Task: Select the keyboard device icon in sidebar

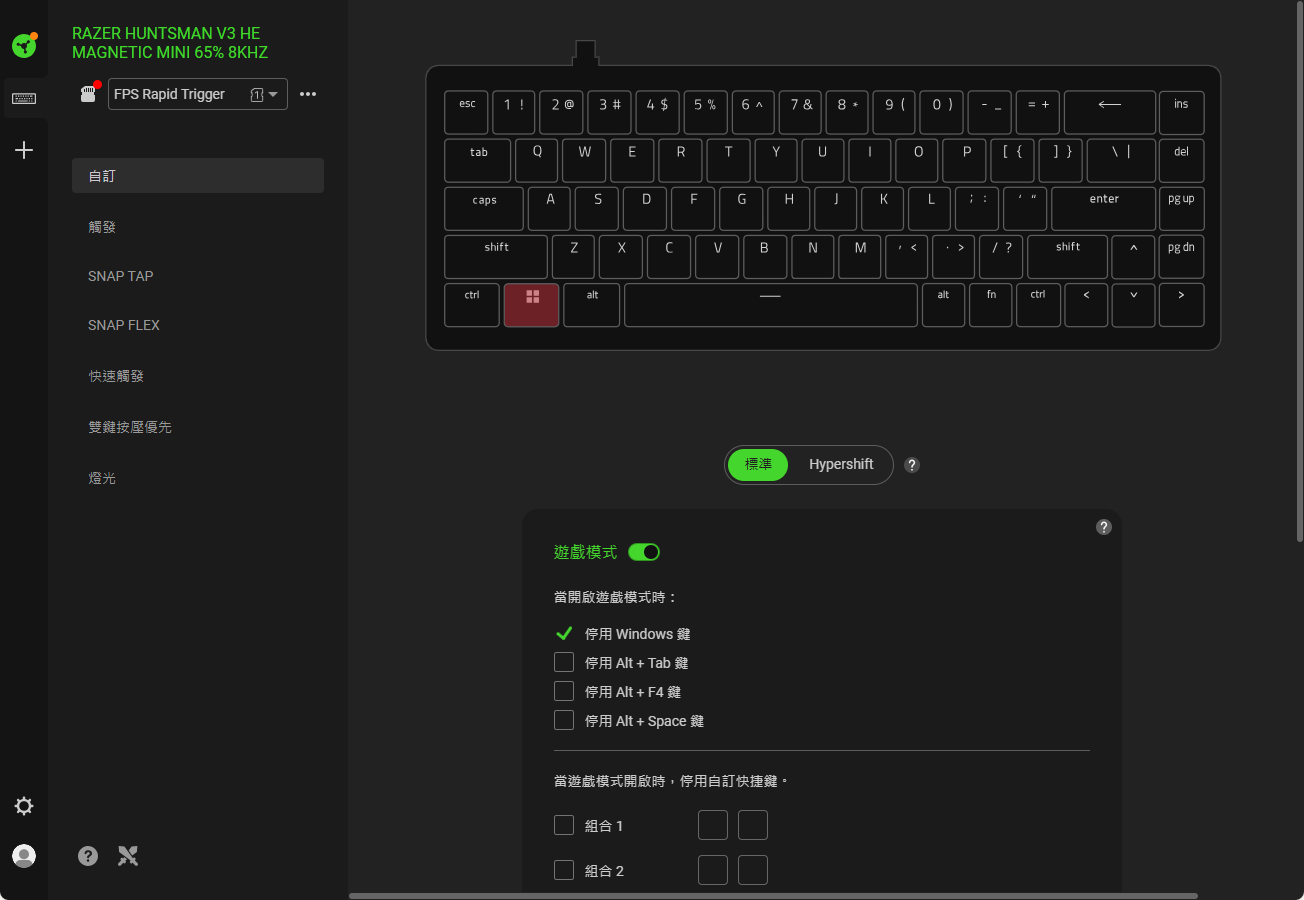Action: (x=24, y=98)
